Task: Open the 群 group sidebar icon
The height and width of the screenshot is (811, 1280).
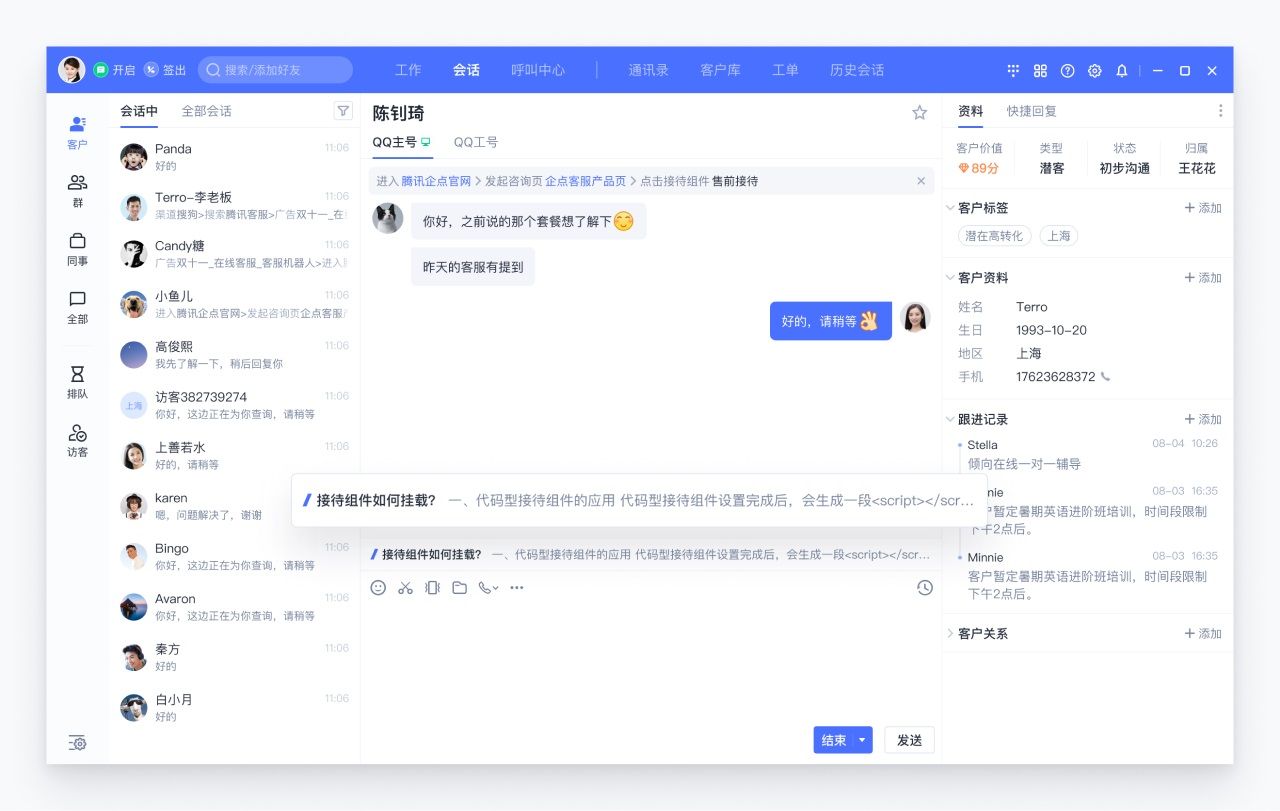Action: pyautogui.click(x=77, y=190)
